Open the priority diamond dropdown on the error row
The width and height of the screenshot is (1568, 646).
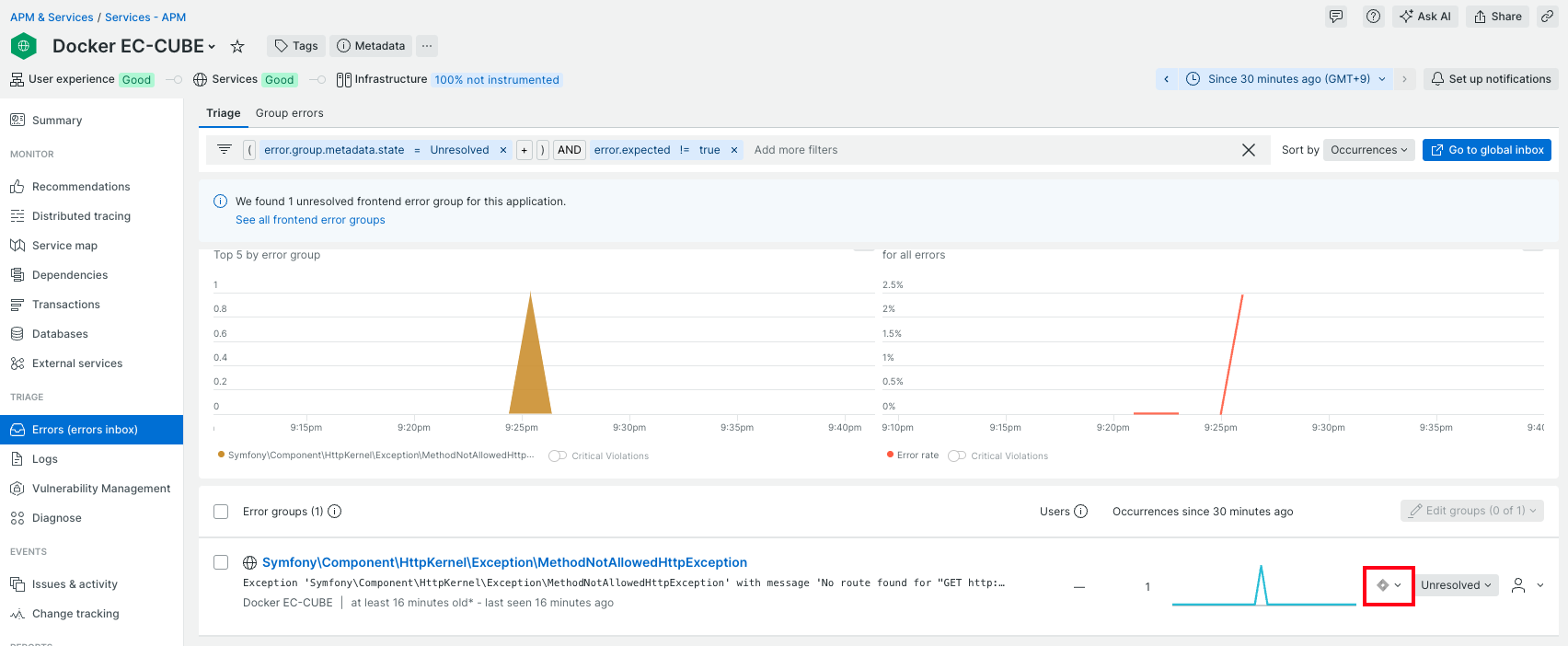pos(1389,585)
